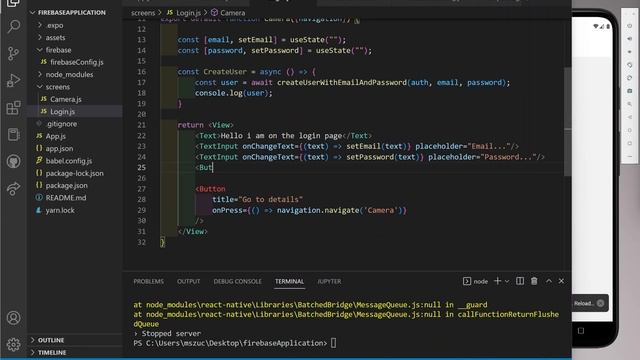640x360 pixels.
Task: Open the terminal launch profile dropdown arrow
Action: [x=507, y=281]
